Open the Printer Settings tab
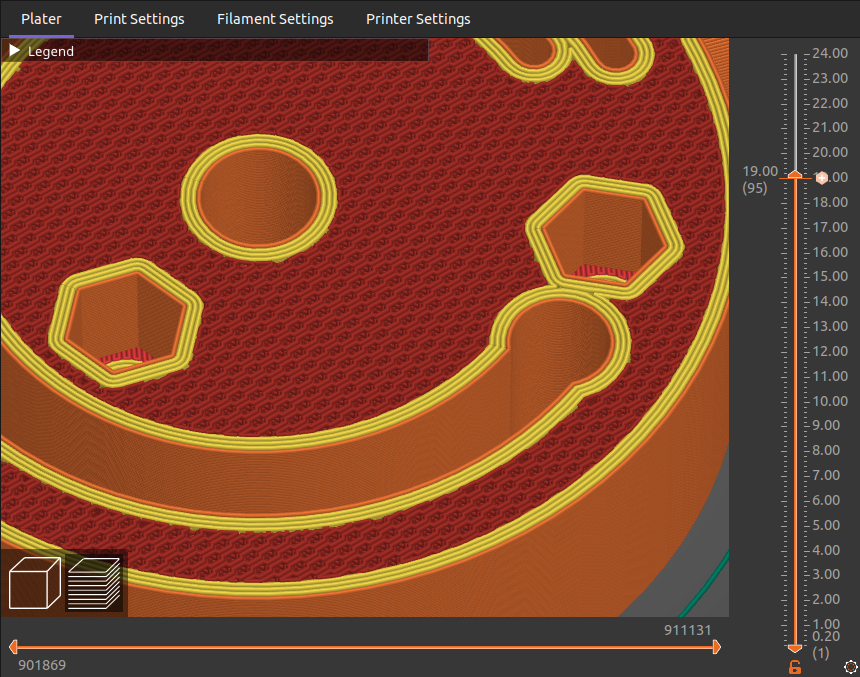 [418, 19]
